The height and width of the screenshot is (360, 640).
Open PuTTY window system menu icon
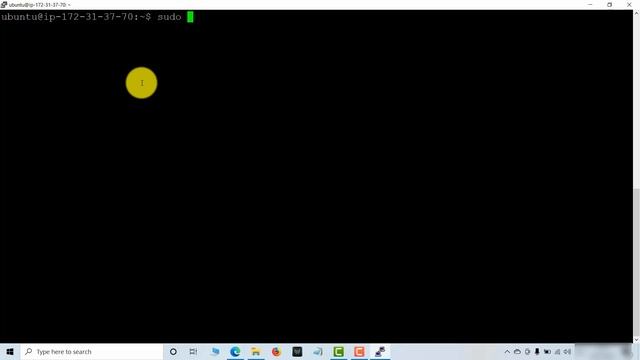click(4, 4)
